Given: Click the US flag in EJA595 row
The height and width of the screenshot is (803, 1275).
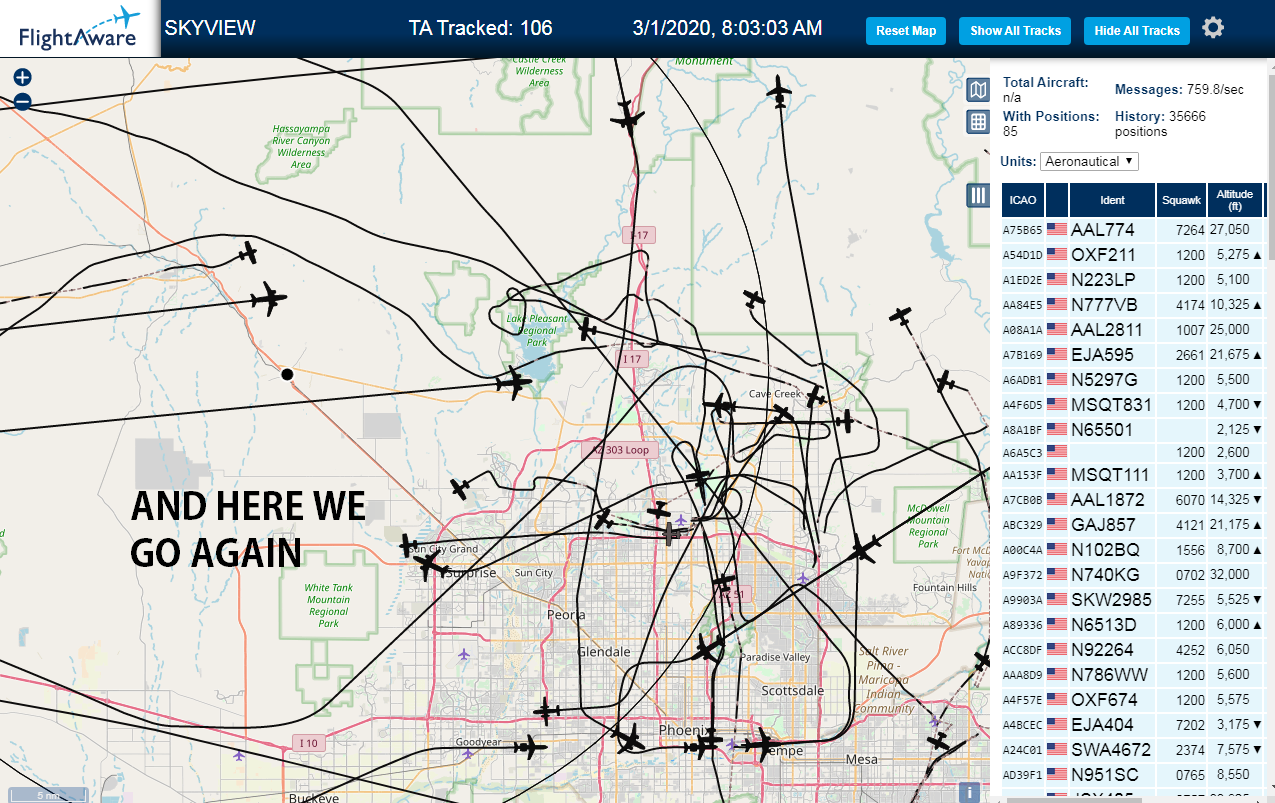Looking at the screenshot, I should click(x=1057, y=355).
